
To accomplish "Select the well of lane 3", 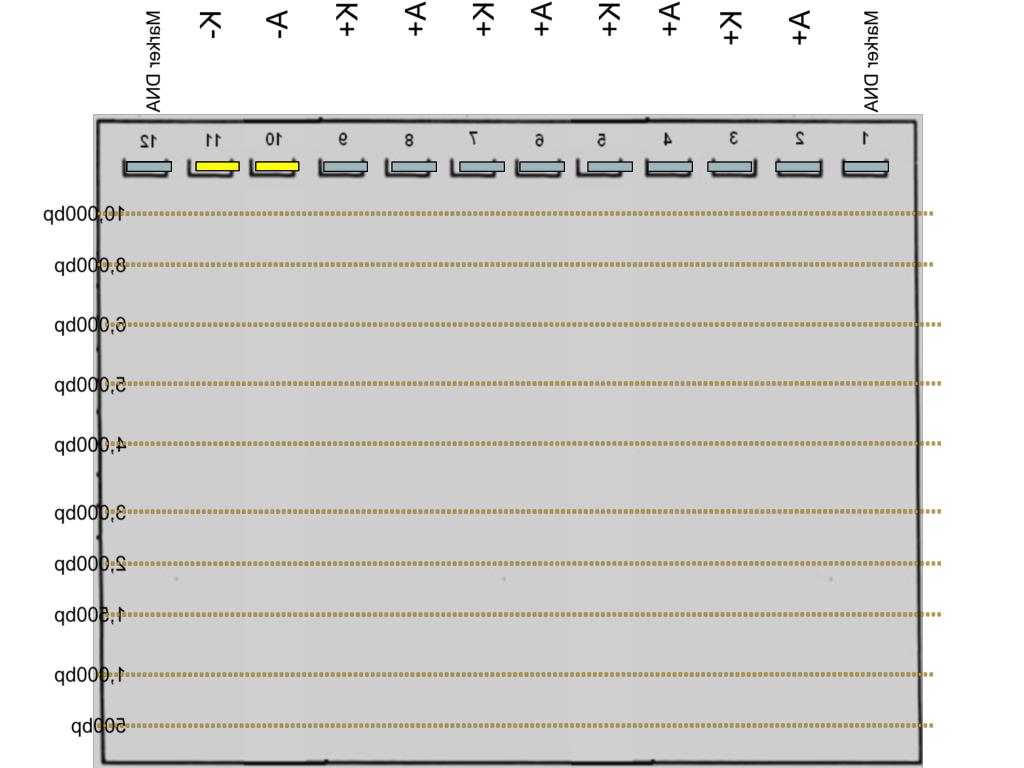I will (729, 167).
